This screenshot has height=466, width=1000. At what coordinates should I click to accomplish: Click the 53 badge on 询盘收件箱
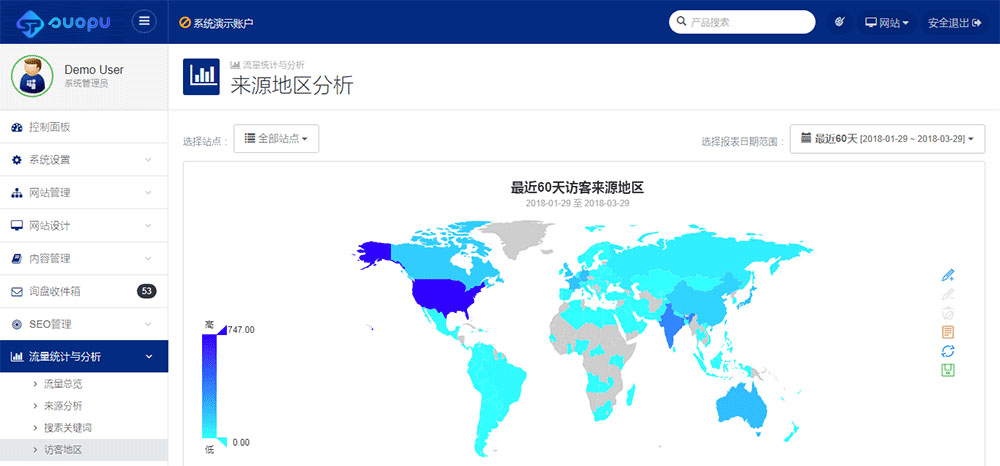click(147, 291)
